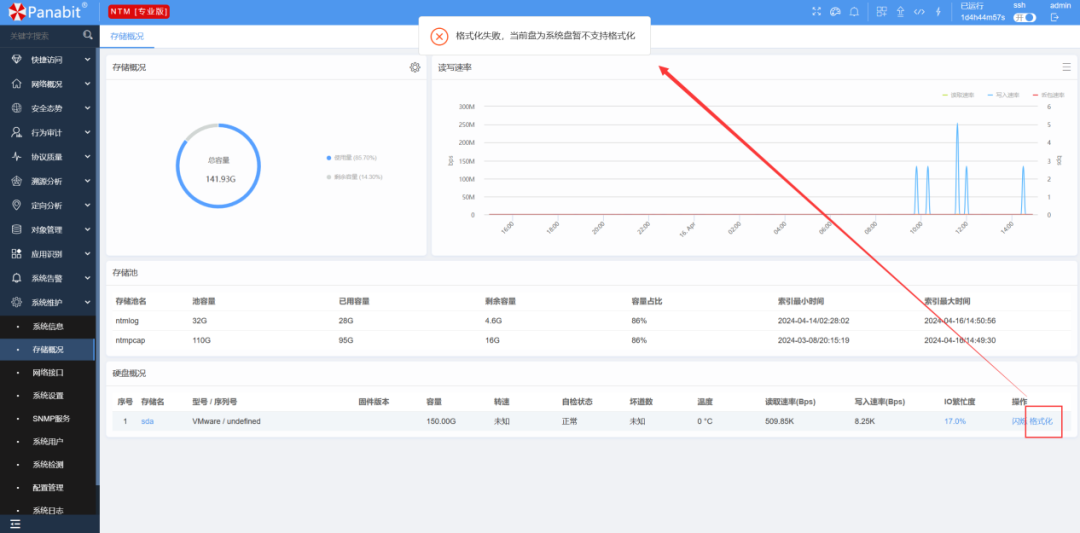Open 配置管理 in the sidebar
Viewport: 1080px width, 533px height.
48,488
